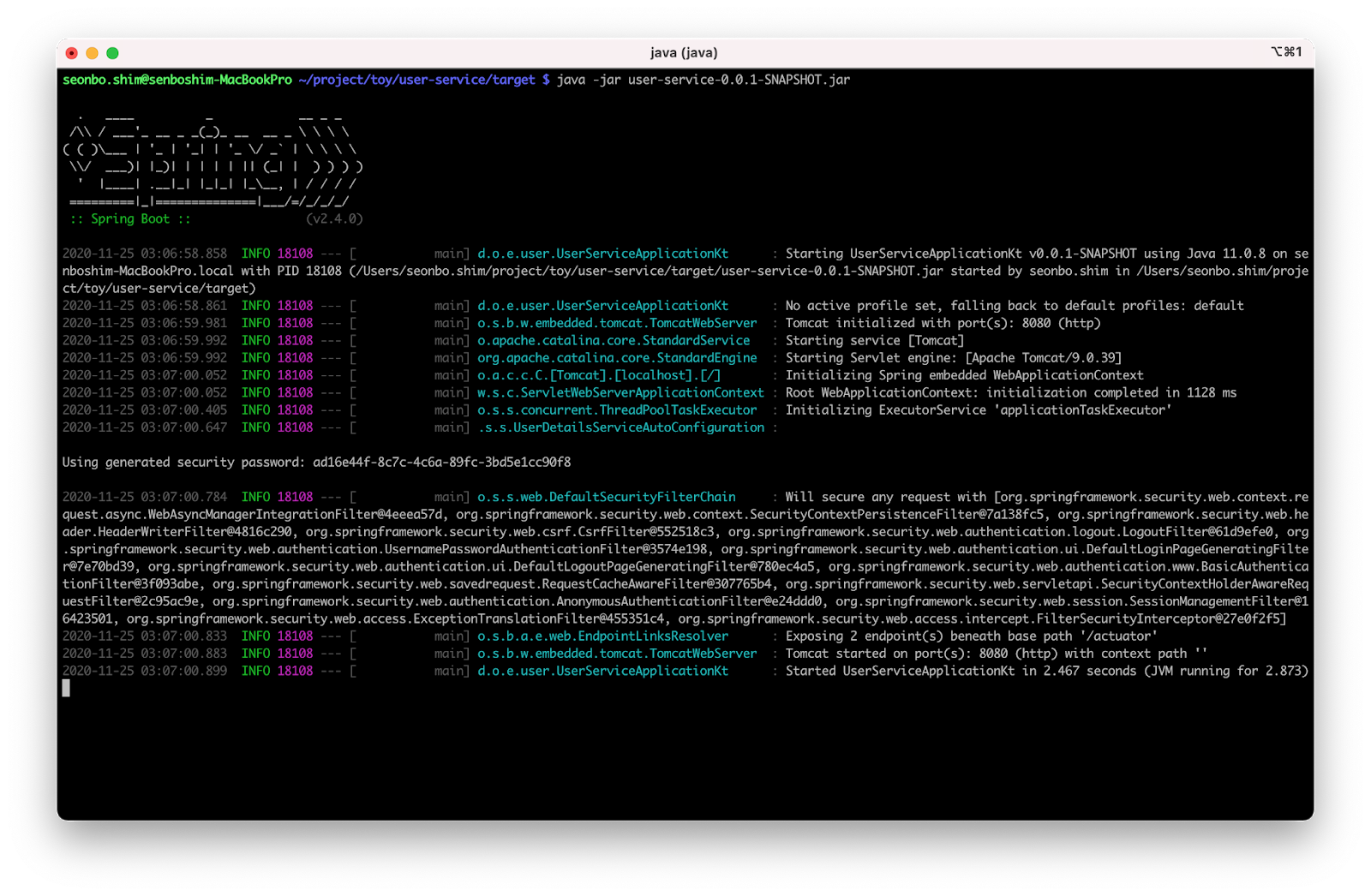The height and width of the screenshot is (896, 1371).
Task: Click timestamp '2020-11-25 03:06:58.858'
Action: [x=145, y=254]
